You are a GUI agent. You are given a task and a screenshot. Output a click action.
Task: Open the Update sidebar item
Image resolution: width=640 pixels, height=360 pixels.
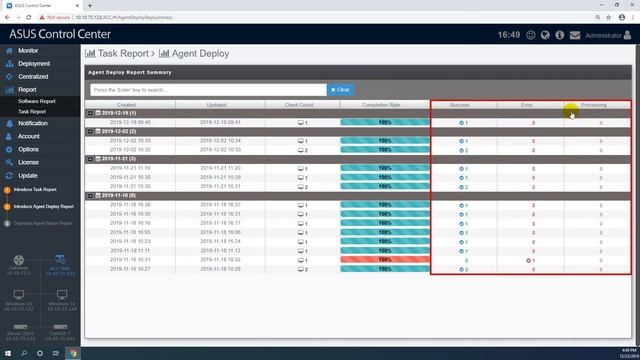(x=27, y=176)
